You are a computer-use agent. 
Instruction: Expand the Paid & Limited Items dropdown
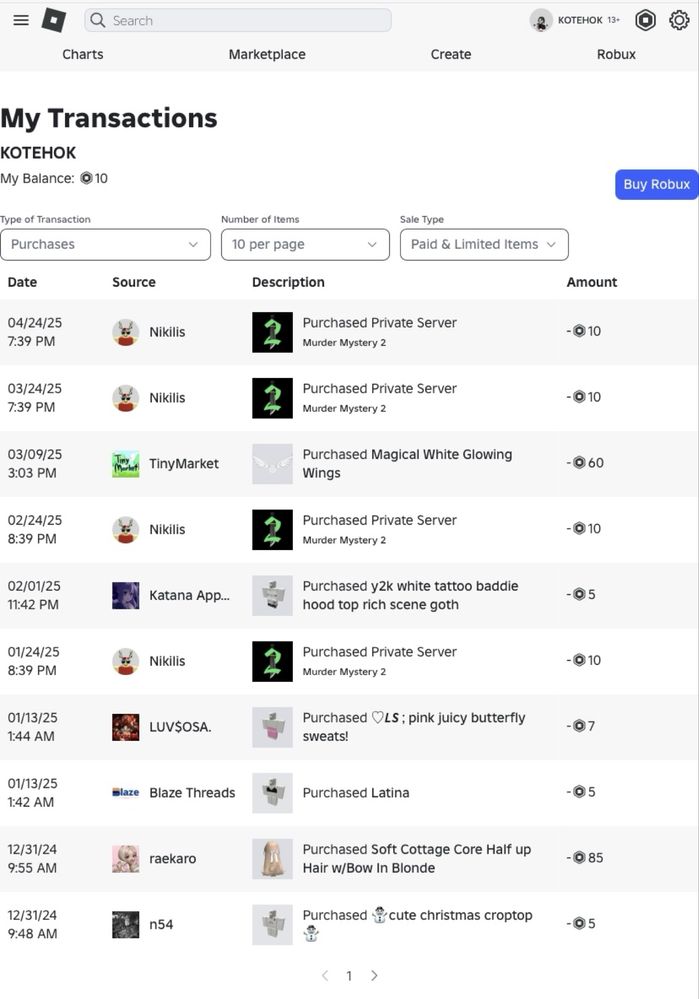(484, 245)
